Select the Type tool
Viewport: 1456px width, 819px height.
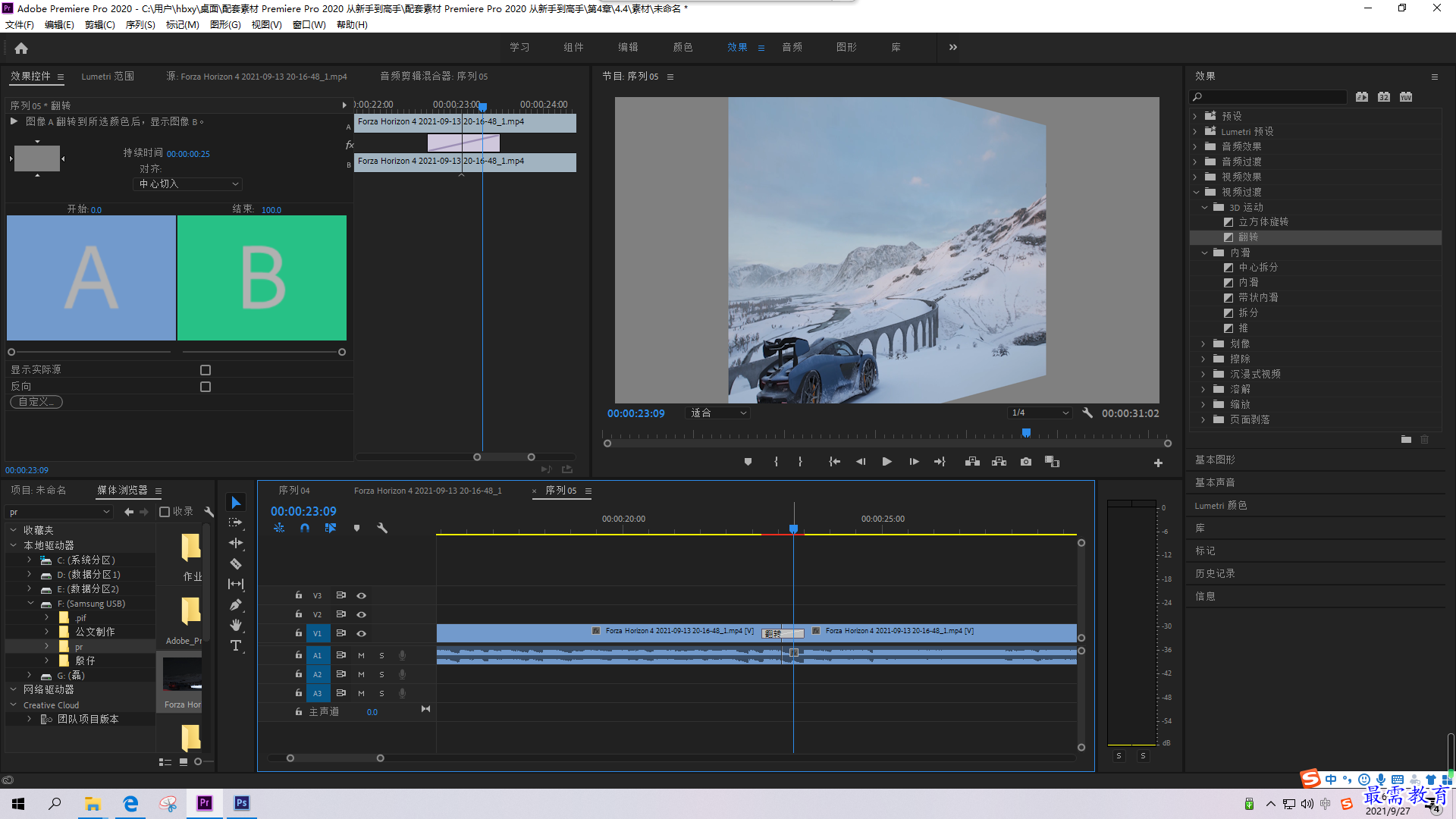[236, 645]
